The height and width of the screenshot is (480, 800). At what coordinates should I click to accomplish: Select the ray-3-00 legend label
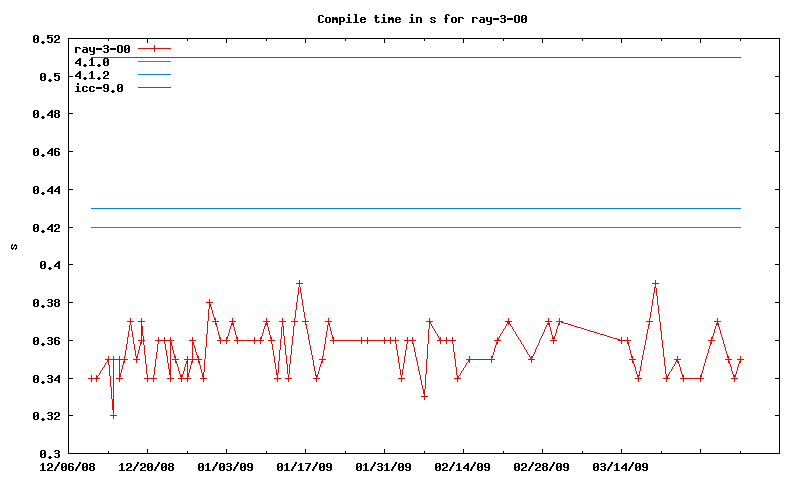click(x=103, y=48)
